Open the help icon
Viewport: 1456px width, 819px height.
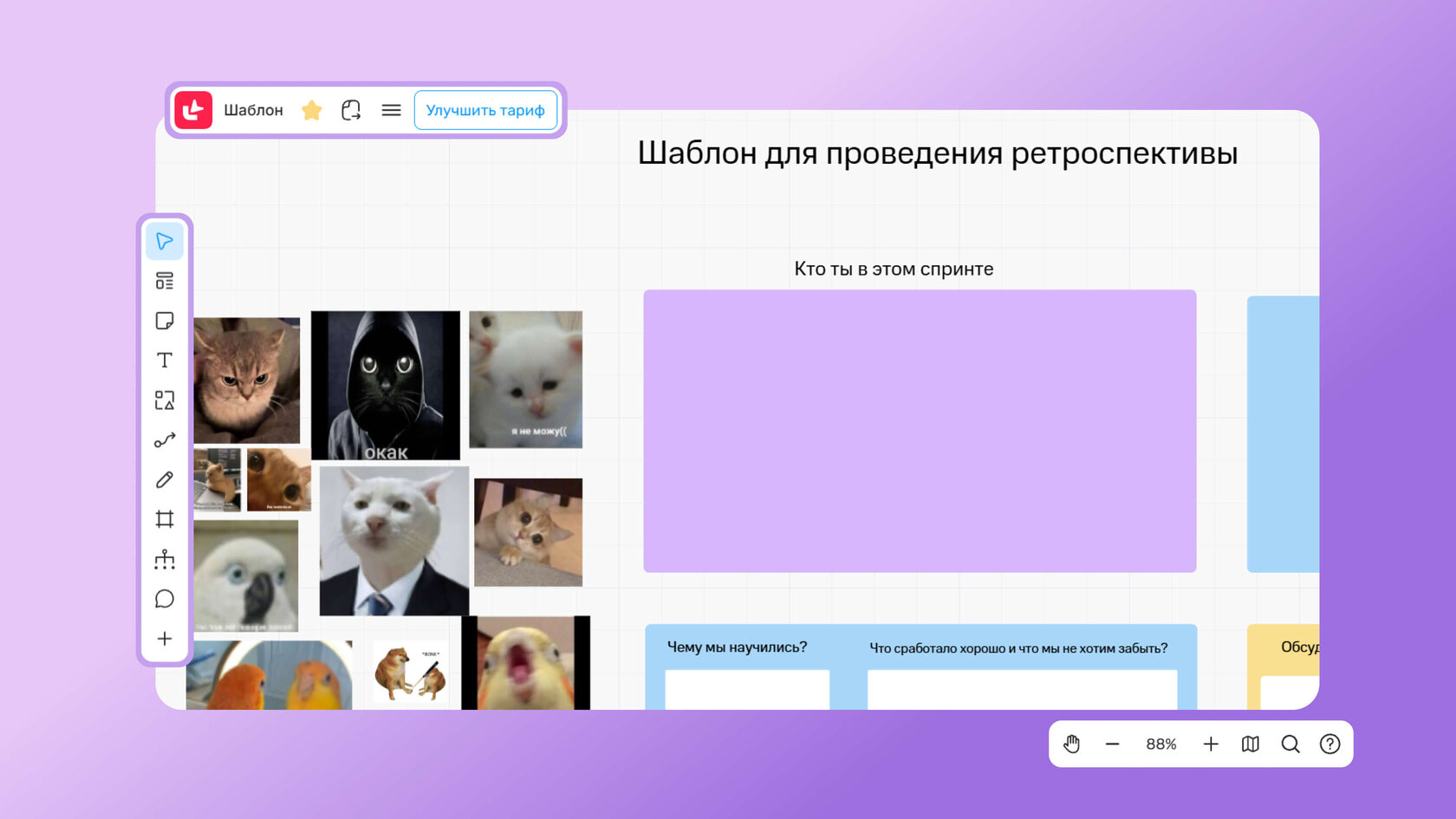pos(1329,744)
